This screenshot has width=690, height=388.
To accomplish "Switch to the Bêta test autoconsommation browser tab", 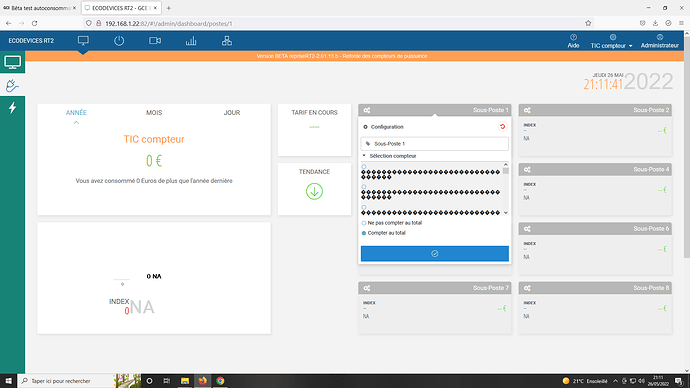I will click(x=40, y=8).
